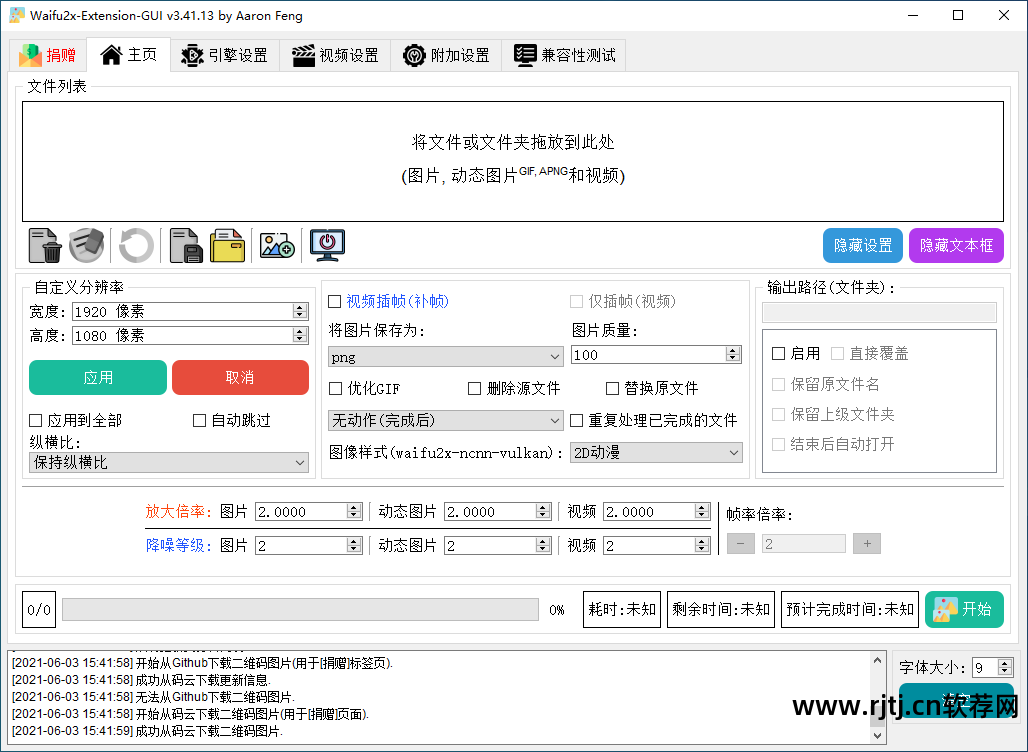This screenshot has width=1028, height=752.
Task: Open the 兼容性测试 compatibility test tab
Action: 564,55
